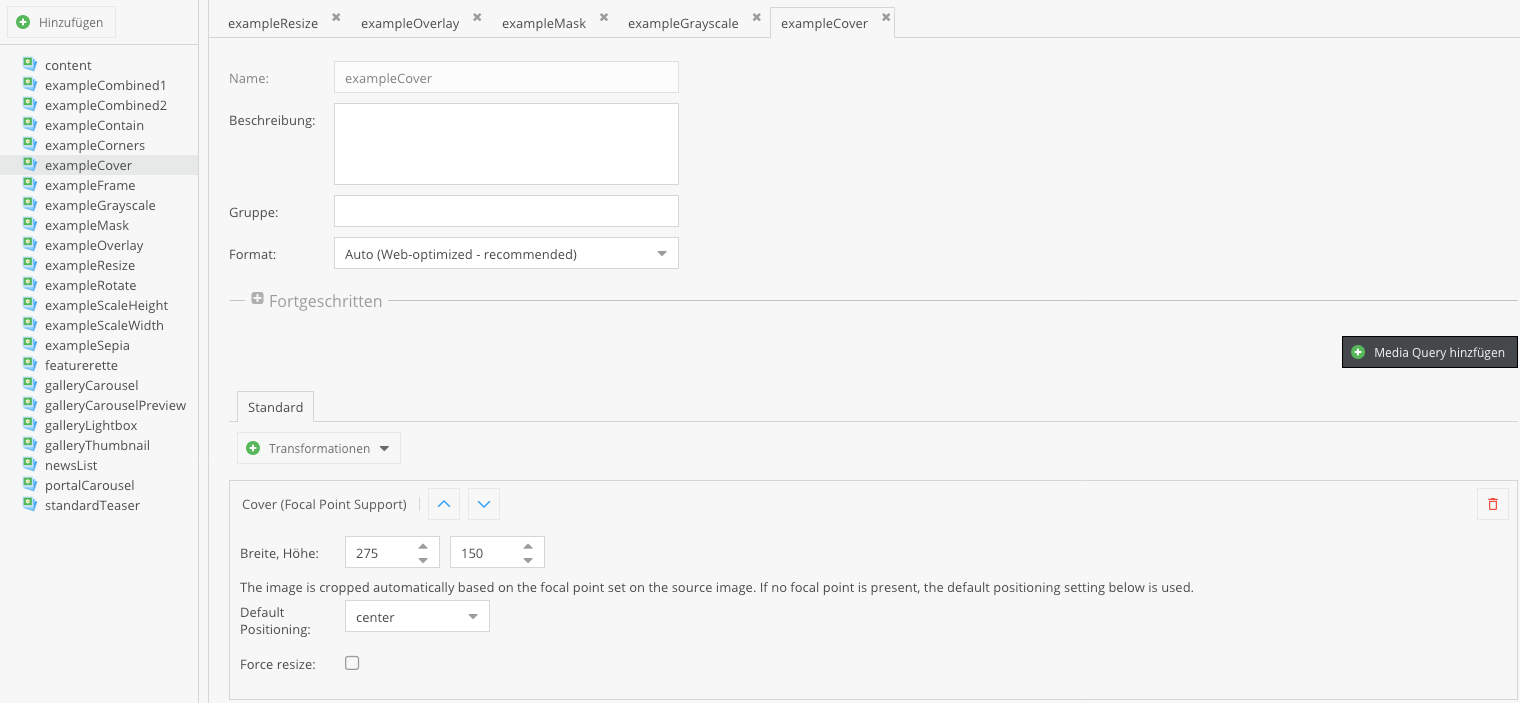The image size is (1520, 703).
Task: Open featurerette in the thumbnail list
Action: pos(81,365)
